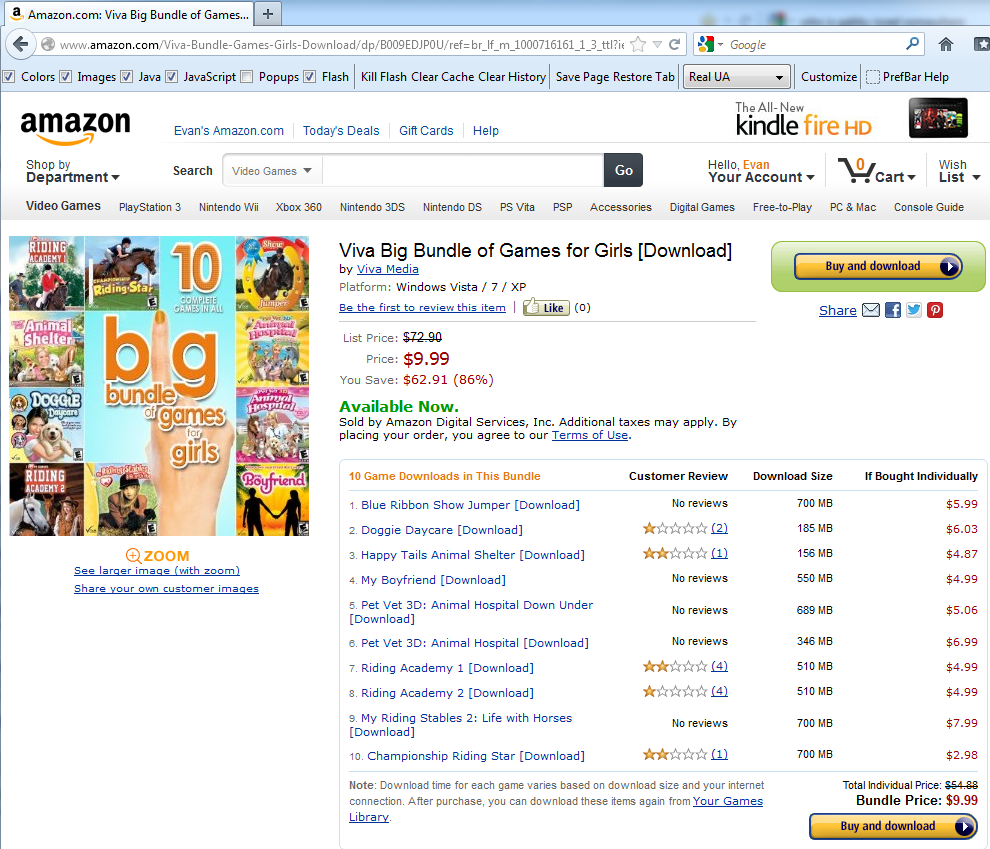This screenshot has width=990, height=849.
Task: Reload the page with the refresh icon
Action: coord(674,44)
